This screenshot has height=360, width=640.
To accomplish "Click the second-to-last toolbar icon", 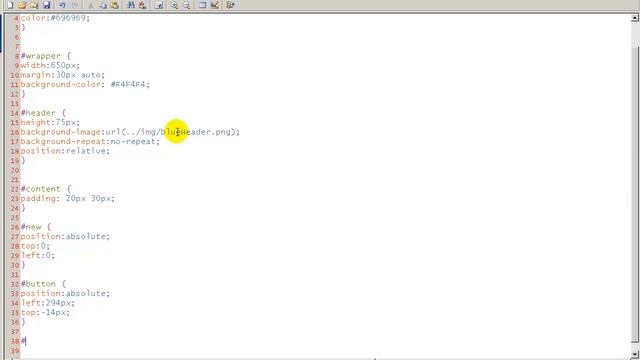I will point(215,5).
